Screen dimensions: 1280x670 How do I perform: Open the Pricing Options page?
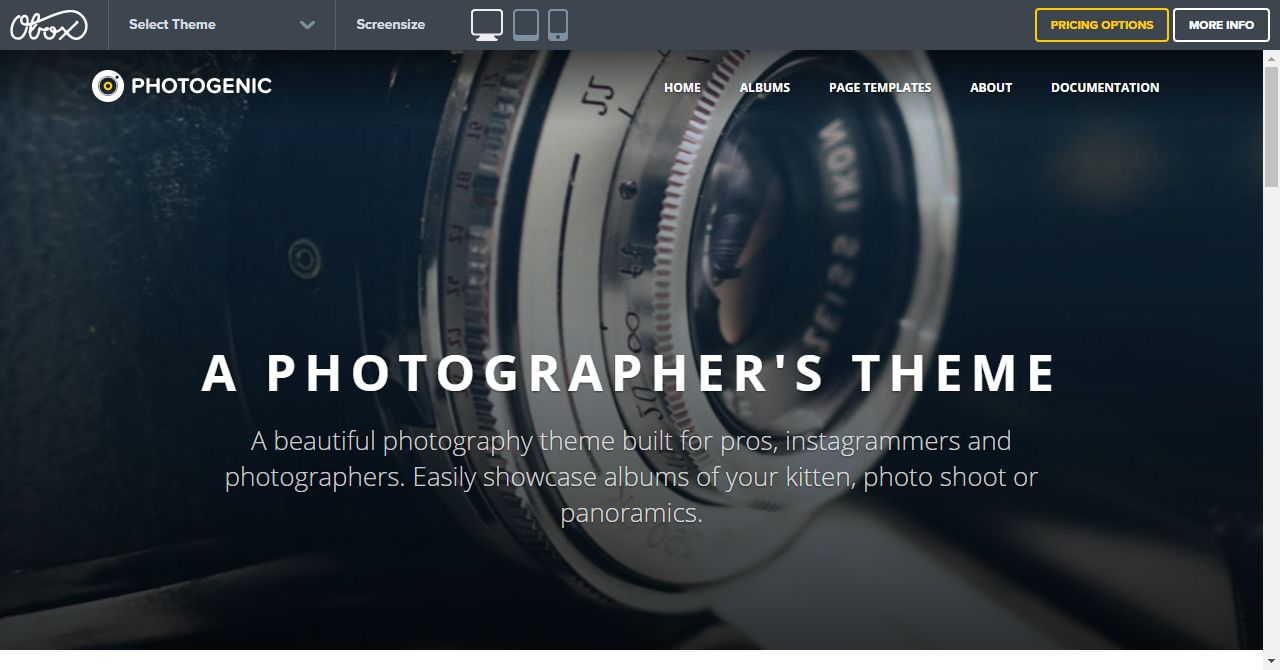point(1101,25)
